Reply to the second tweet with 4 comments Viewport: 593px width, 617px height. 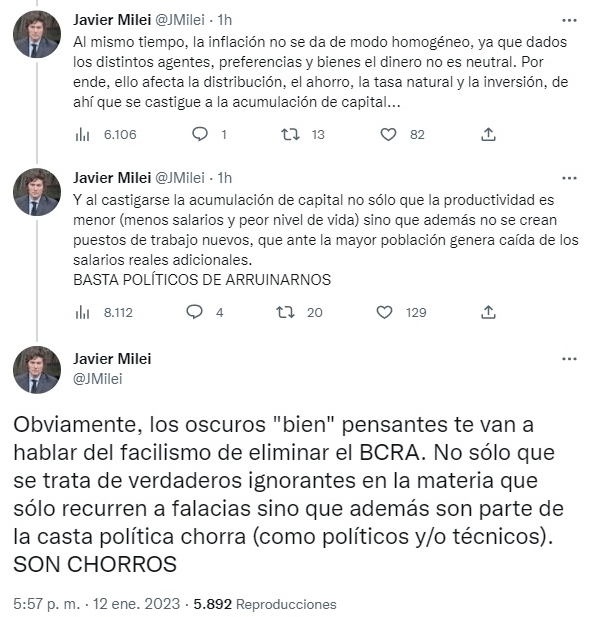point(194,312)
